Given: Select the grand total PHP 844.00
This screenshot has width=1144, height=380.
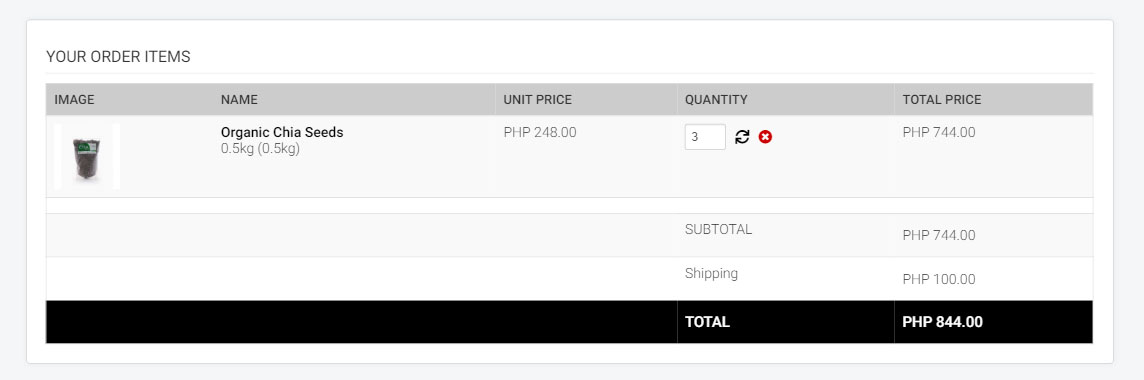Looking at the screenshot, I should point(943,322).
